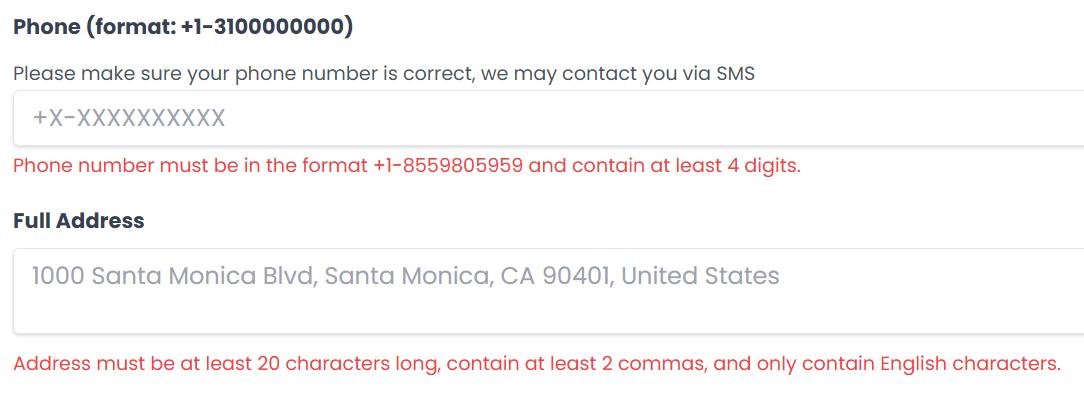
Task: Click the Full Address label
Action: pyautogui.click(x=79, y=221)
